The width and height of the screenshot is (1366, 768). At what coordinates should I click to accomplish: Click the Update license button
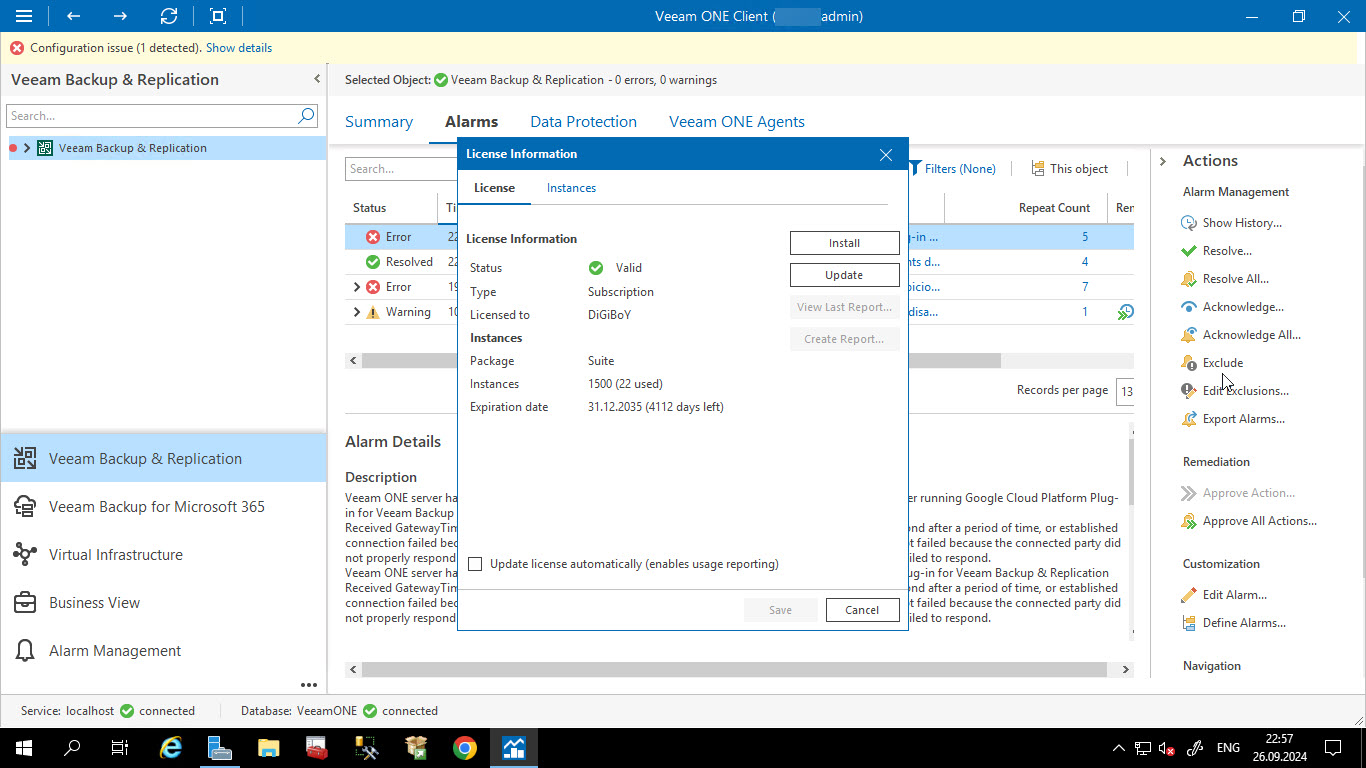coord(844,275)
